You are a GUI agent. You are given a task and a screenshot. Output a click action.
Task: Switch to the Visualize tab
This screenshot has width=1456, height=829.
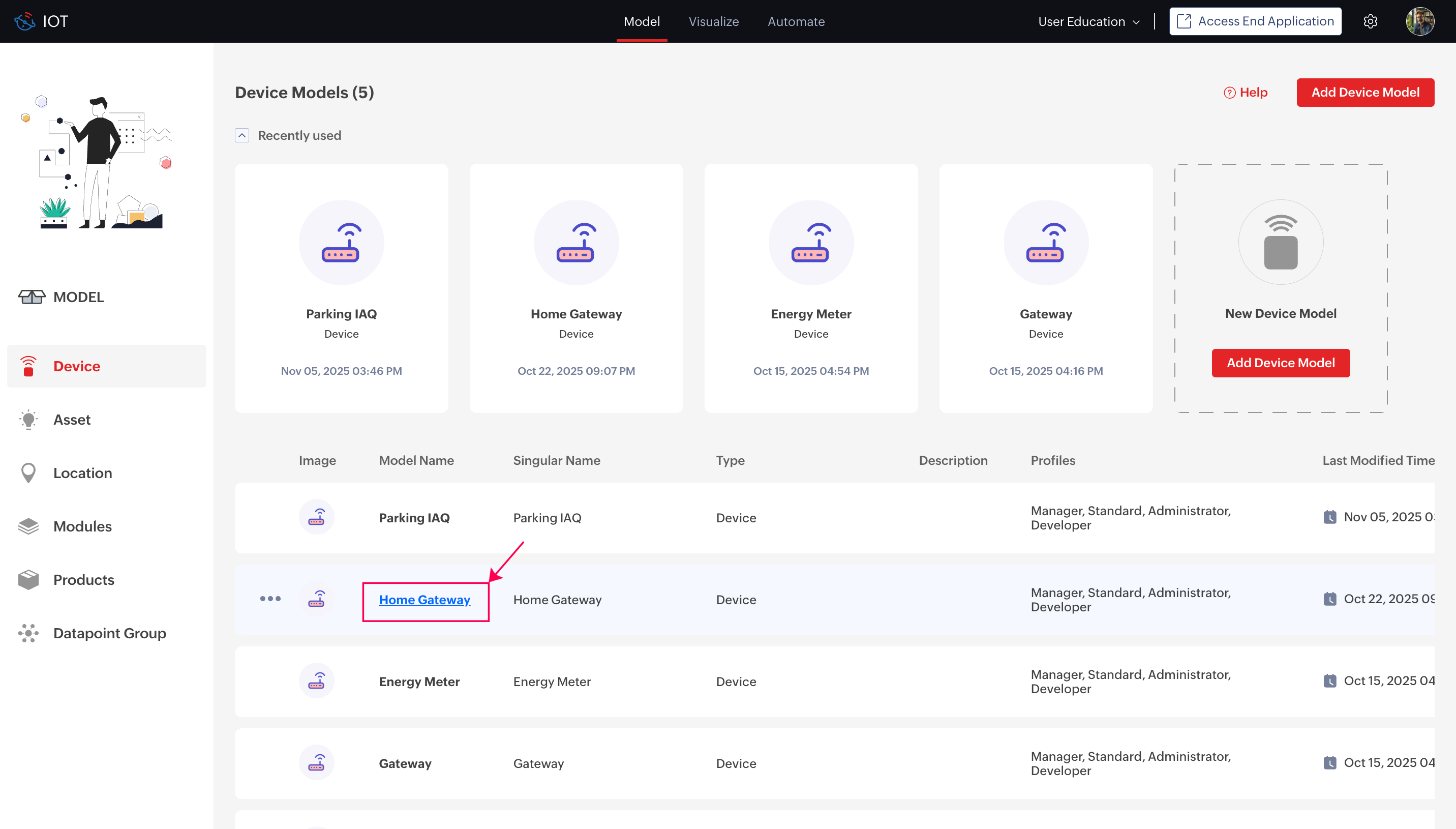pyautogui.click(x=713, y=22)
